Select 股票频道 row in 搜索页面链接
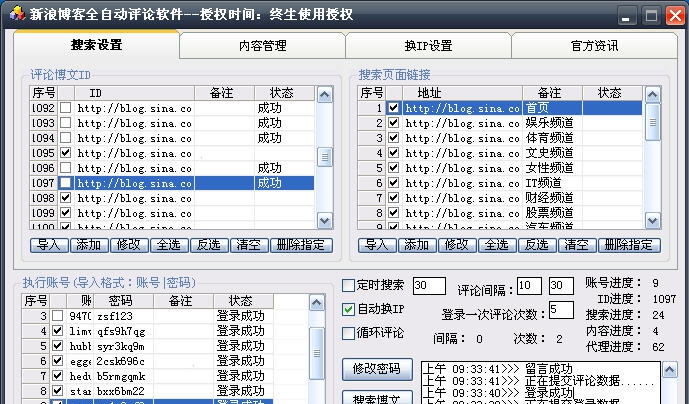 pos(500,212)
